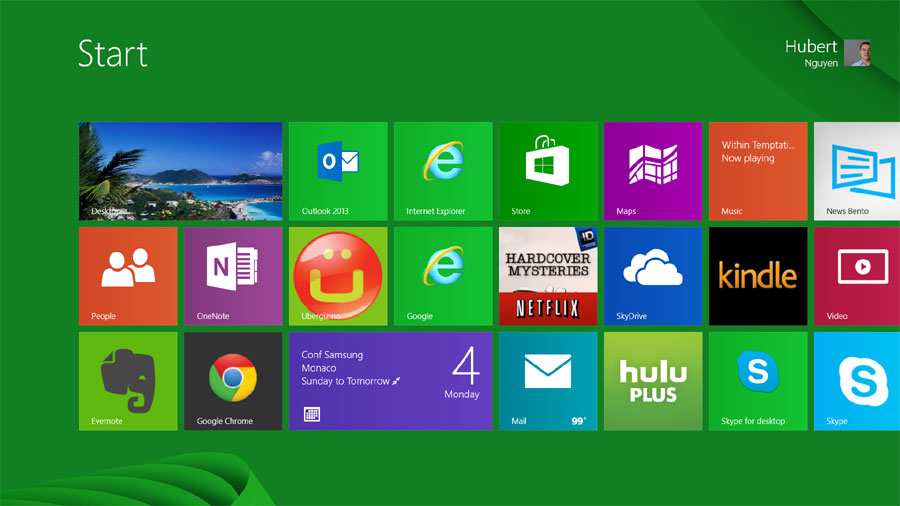Open the Maps tile
This screenshot has width=900, height=506.
click(653, 171)
